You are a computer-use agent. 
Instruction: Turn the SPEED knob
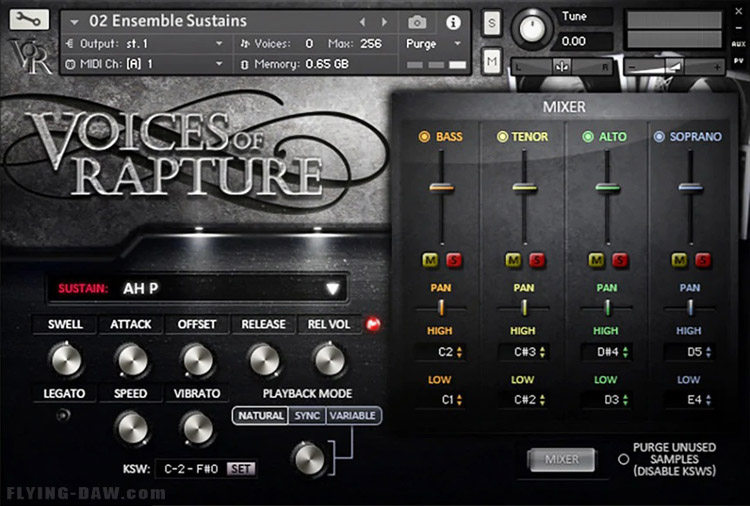point(132,428)
